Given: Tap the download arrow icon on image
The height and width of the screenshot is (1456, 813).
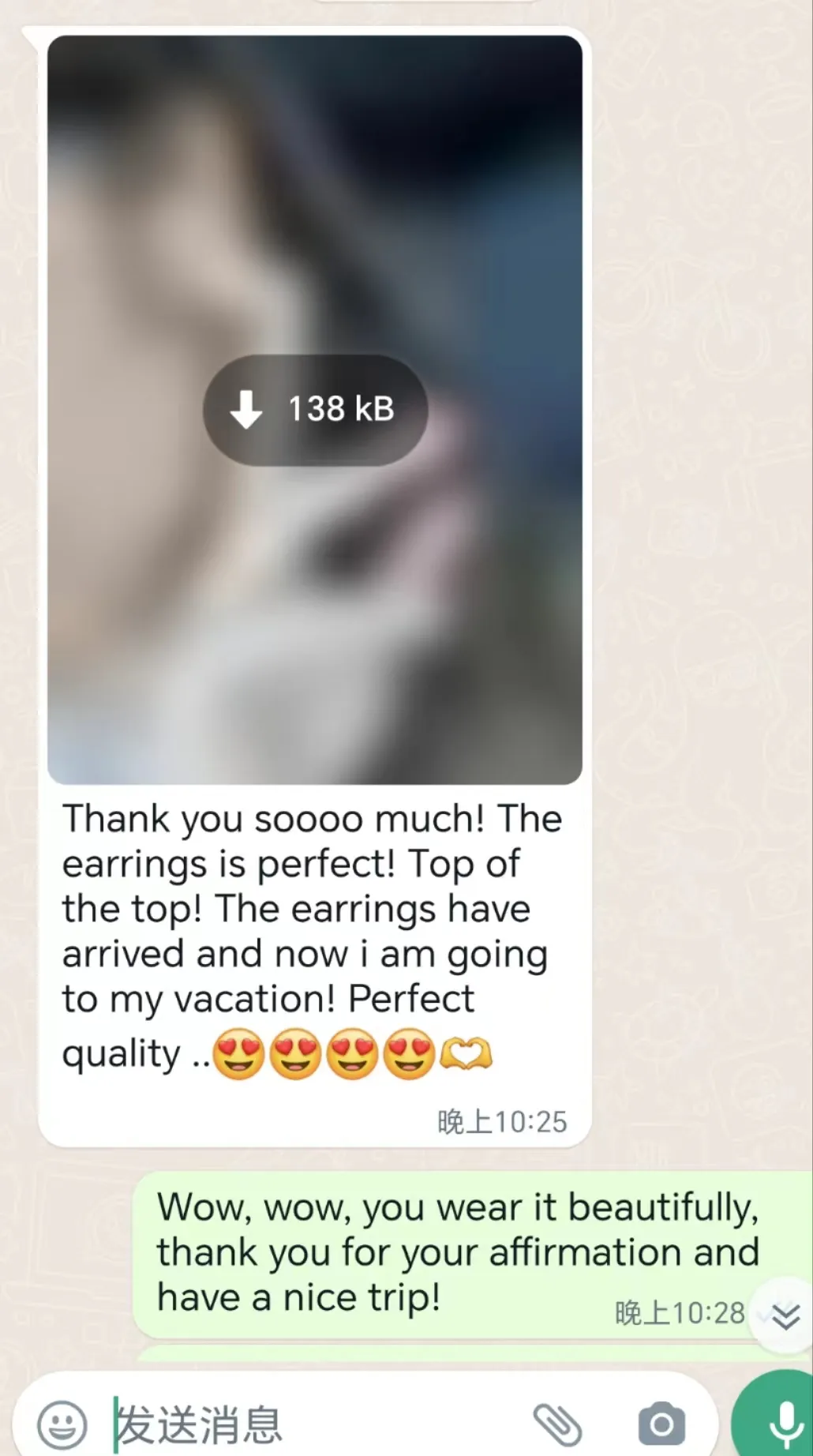Looking at the screenshot, I should [x=246, y=409].
